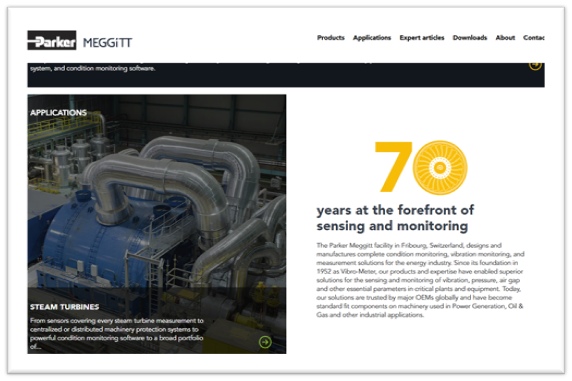Click the APPLICATIONS label on the image
Image resolution: width=572 pixels, height=381 pixels.
tap(58, 112)
